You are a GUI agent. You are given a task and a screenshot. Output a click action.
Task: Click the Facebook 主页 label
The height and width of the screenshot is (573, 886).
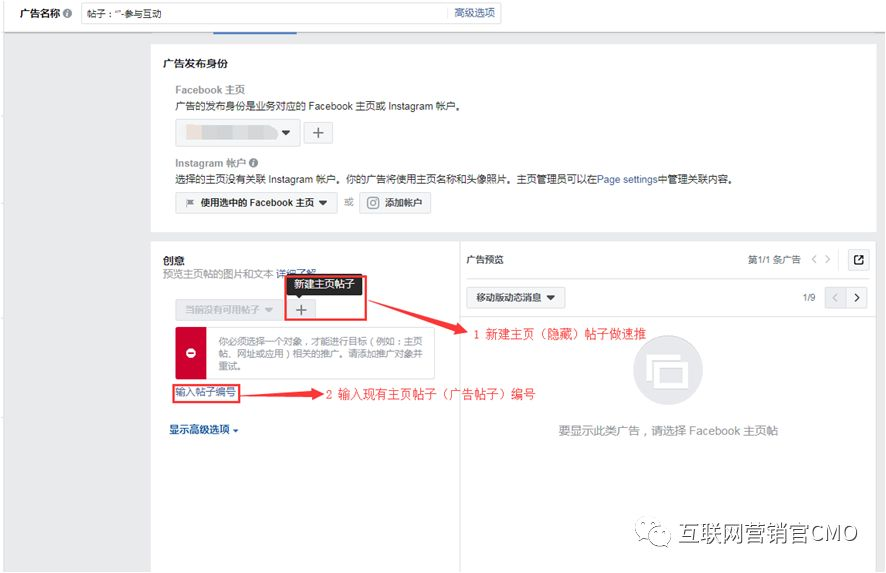[x=210, y=90]
